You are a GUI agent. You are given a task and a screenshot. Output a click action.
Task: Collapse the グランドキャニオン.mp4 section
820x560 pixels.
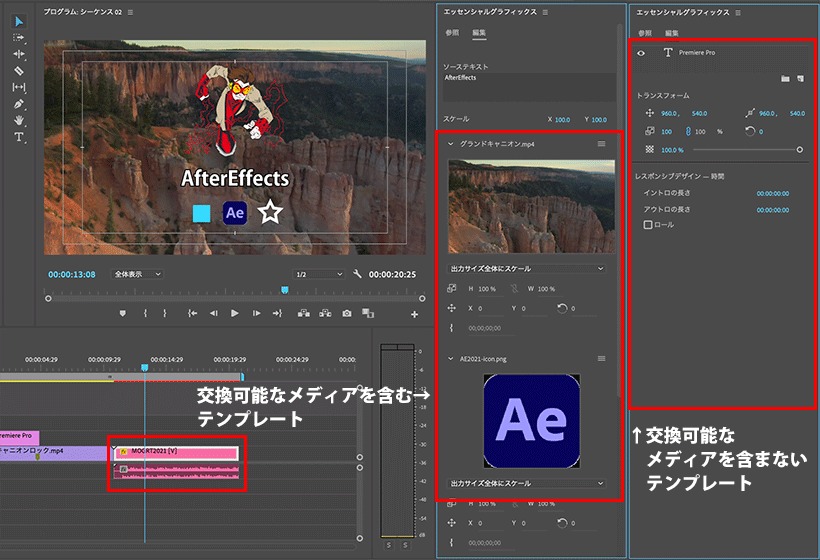[450, 144]
